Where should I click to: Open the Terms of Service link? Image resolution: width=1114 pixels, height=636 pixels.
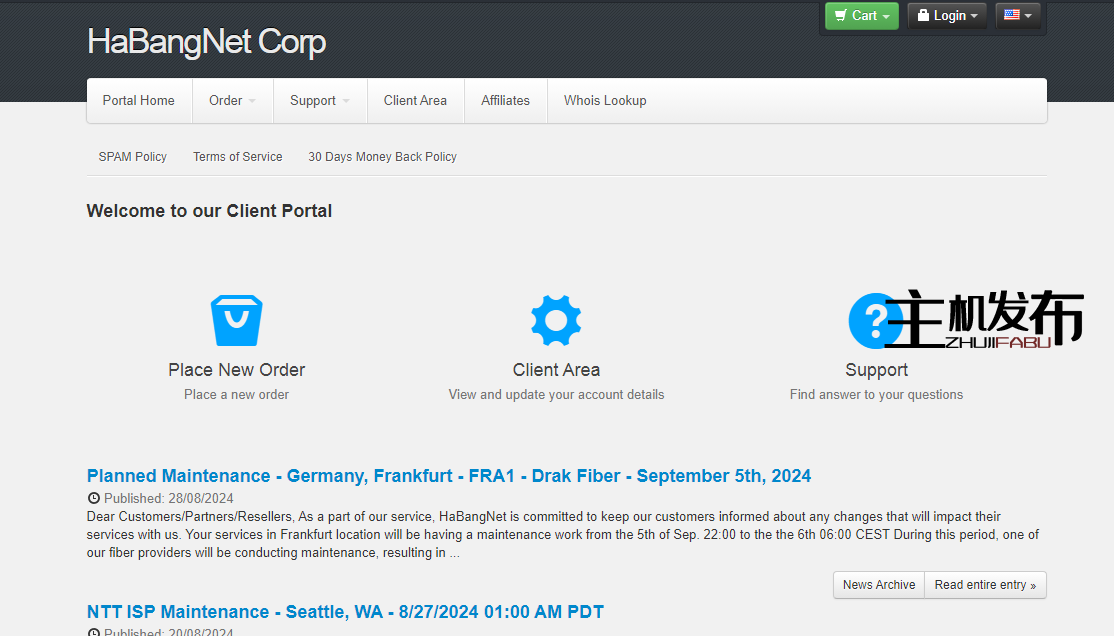(238, 157)
